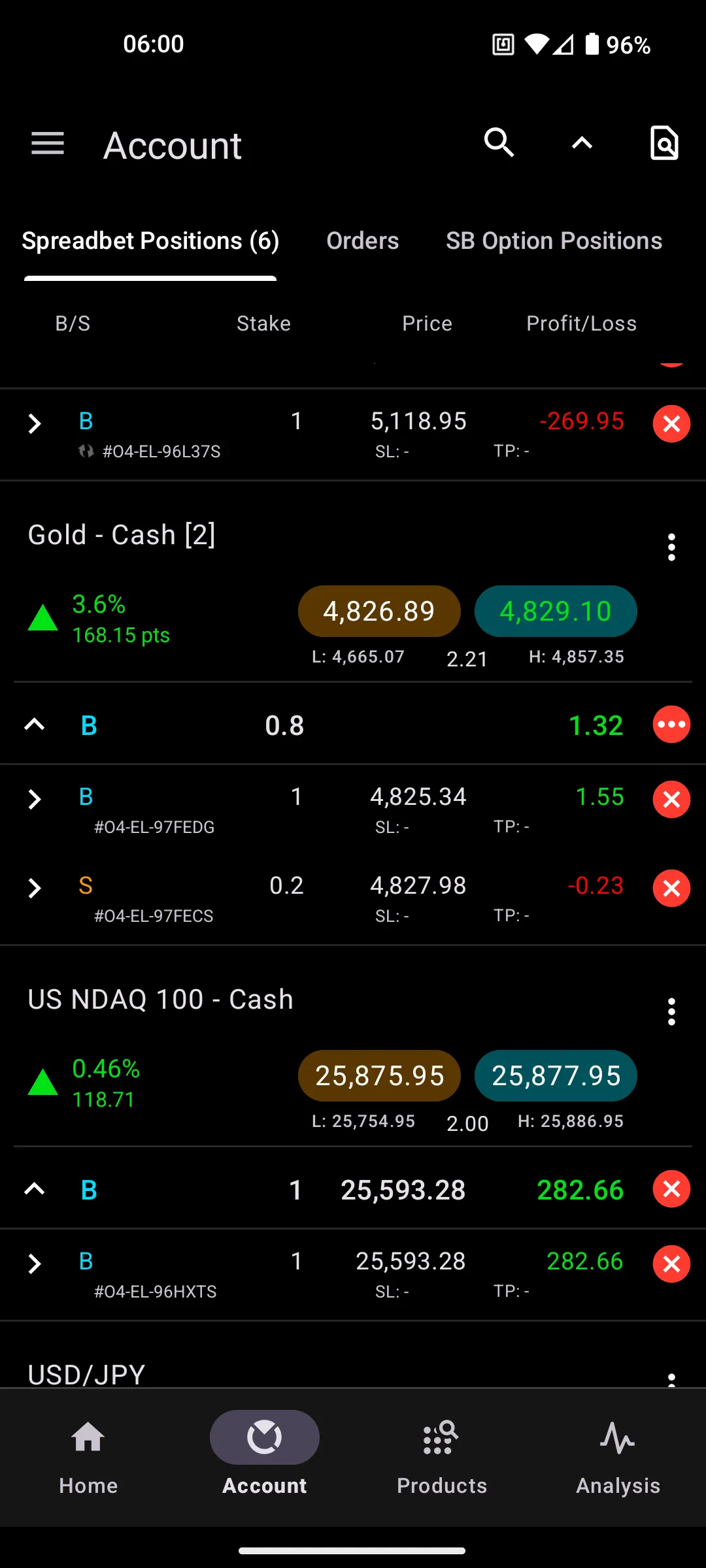Switch to the Orders tab
706x1568 pixels.
[362, 240]
